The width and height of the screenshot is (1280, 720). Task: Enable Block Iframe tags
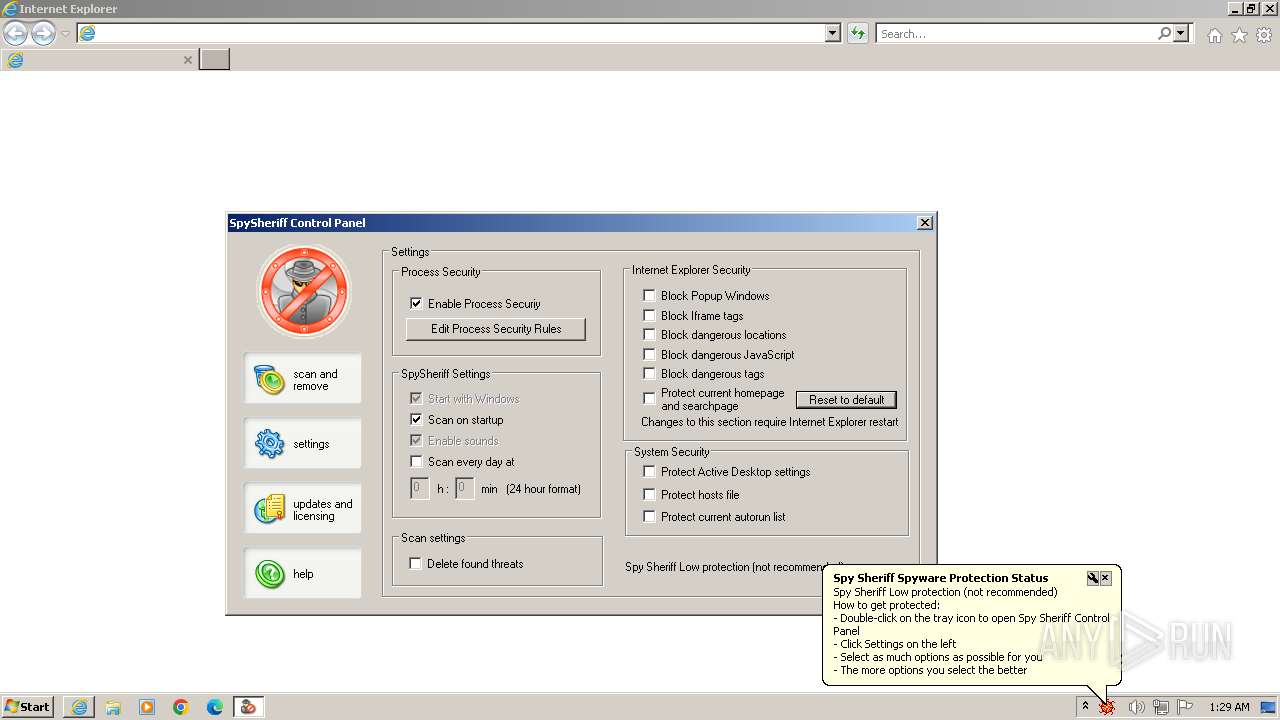[649, 315]
